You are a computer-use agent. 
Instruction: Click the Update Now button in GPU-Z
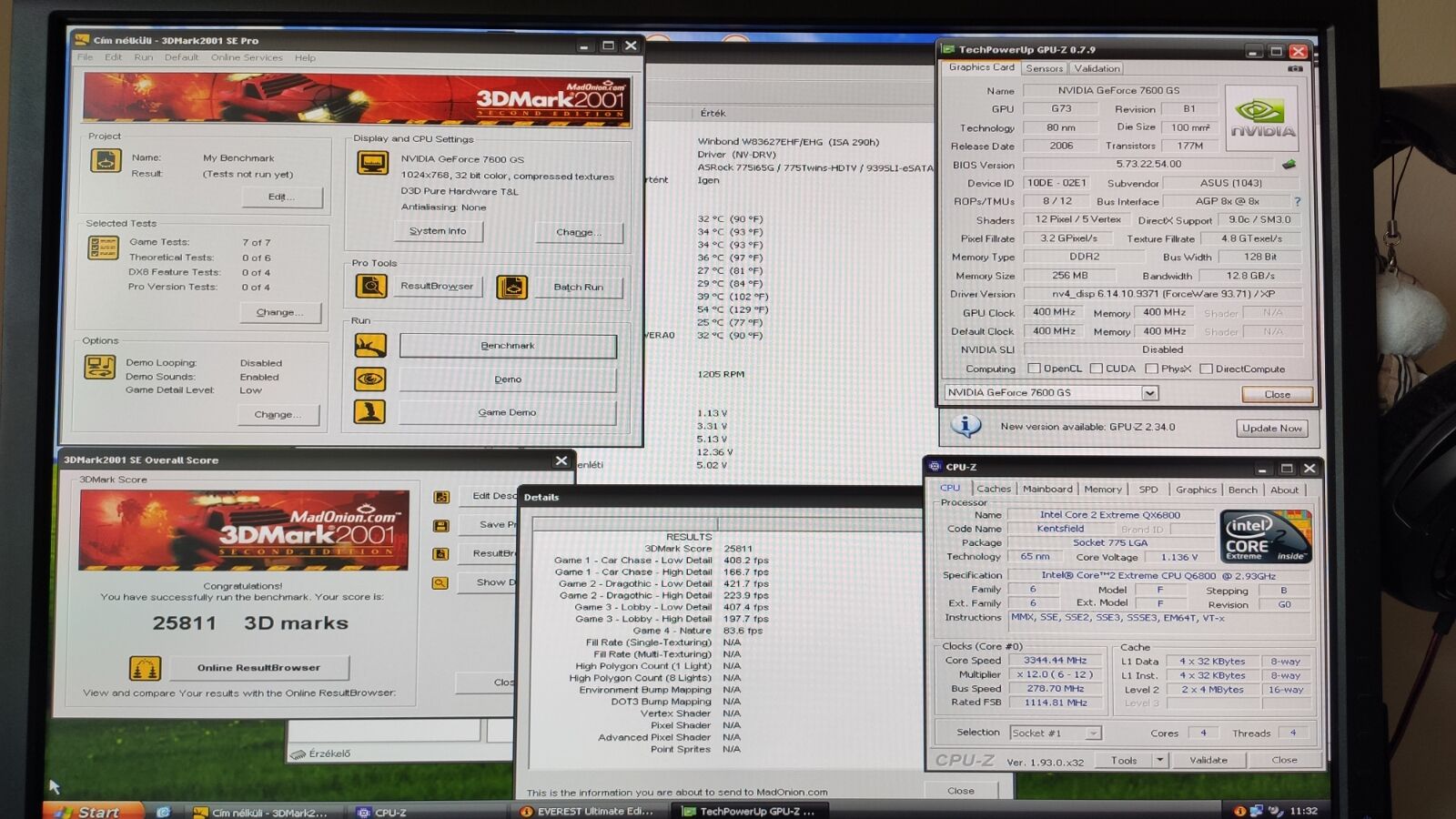coord(1272,429)
